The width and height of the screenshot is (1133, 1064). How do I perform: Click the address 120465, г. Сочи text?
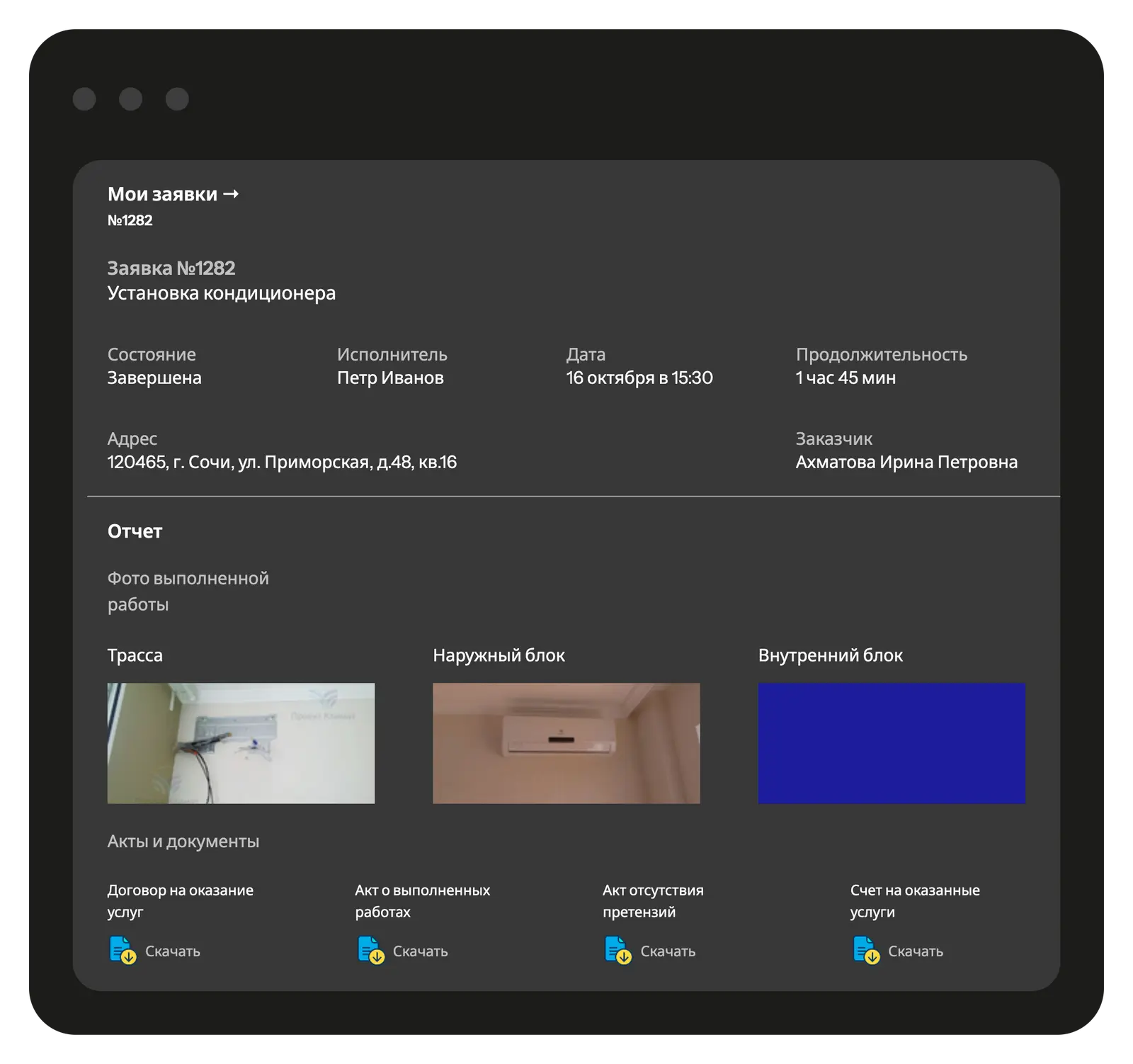pos(282,462)
